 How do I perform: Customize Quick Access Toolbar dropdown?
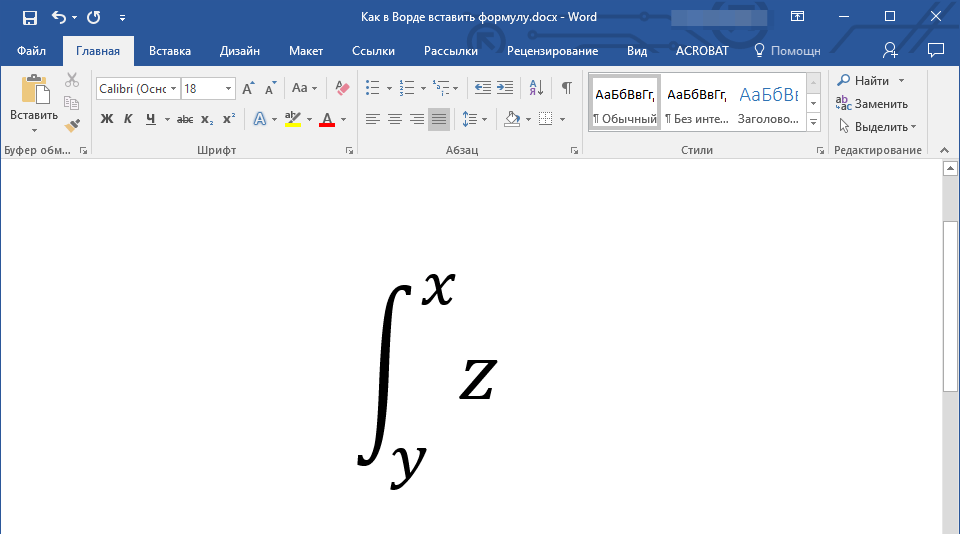click(x=122, y=18)
